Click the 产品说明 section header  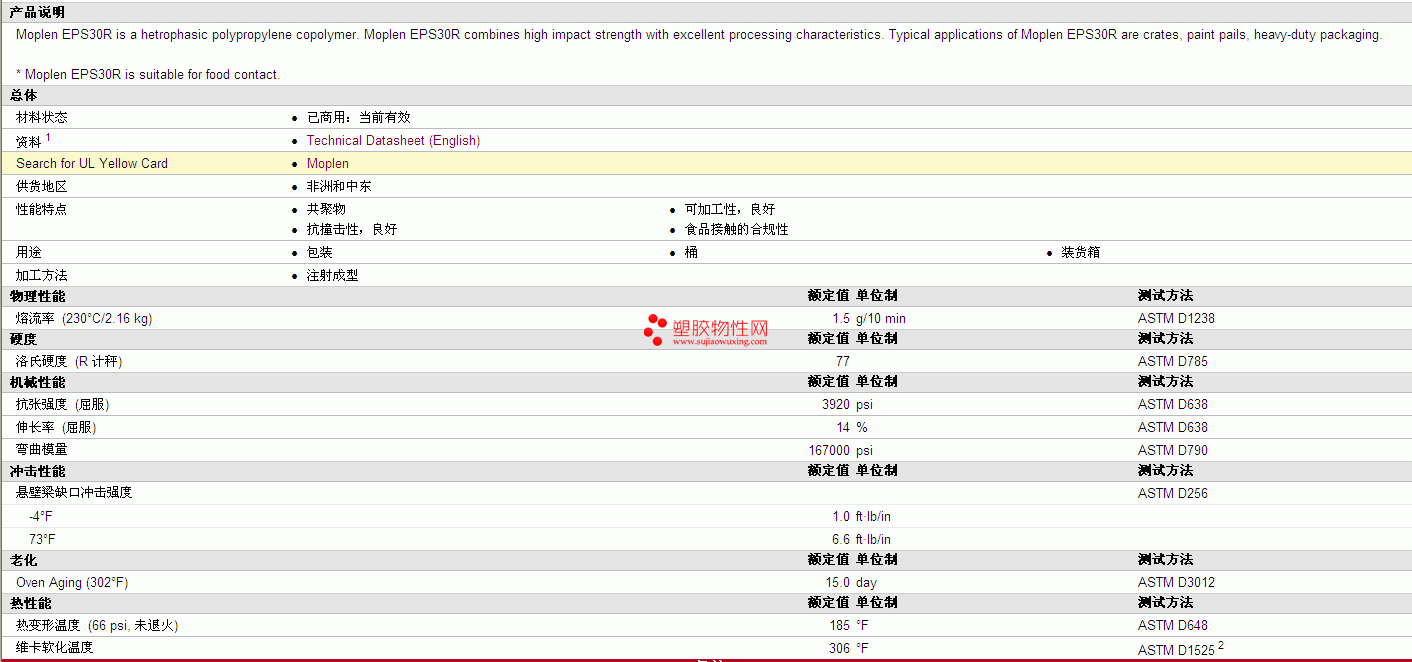(38, 13)
